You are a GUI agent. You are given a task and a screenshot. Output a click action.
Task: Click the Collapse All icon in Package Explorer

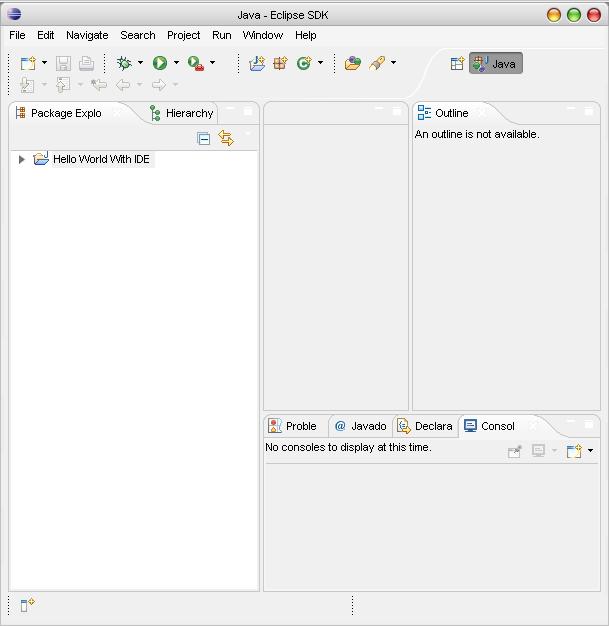pyautogui.click(x=204, y=139)
